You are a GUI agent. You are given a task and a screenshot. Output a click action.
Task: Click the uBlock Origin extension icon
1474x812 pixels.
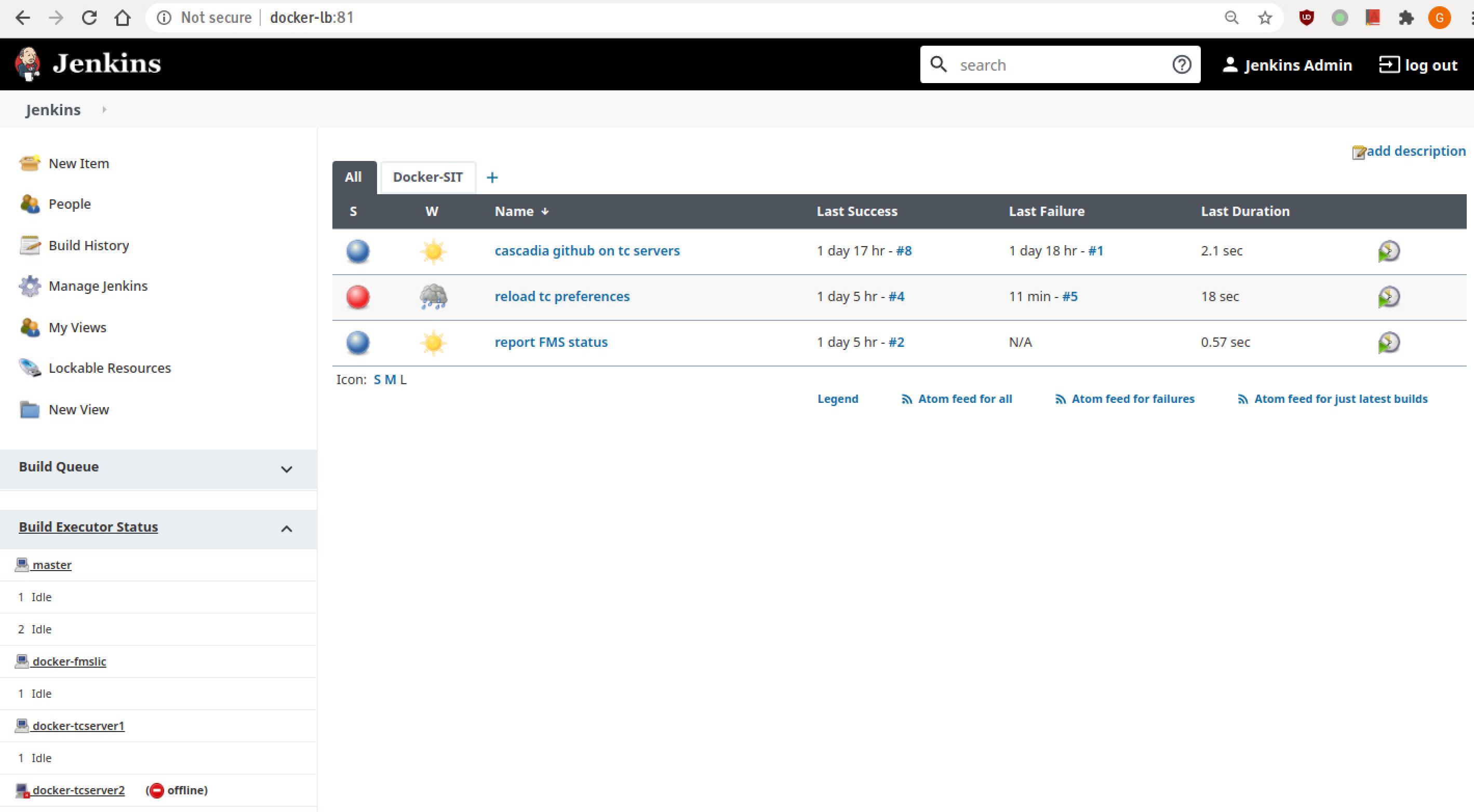(x=1306, y=18)
